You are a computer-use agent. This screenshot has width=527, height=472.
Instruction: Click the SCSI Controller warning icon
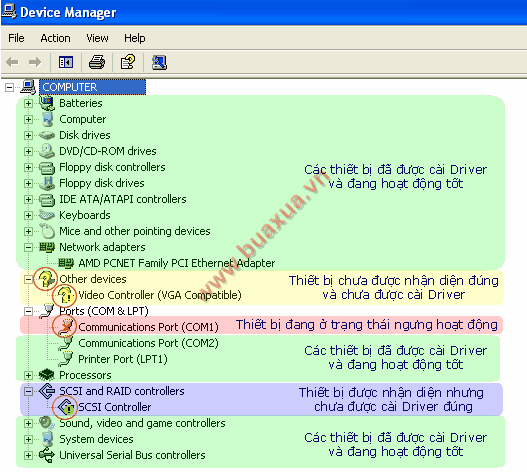click(x=66, y=407)
